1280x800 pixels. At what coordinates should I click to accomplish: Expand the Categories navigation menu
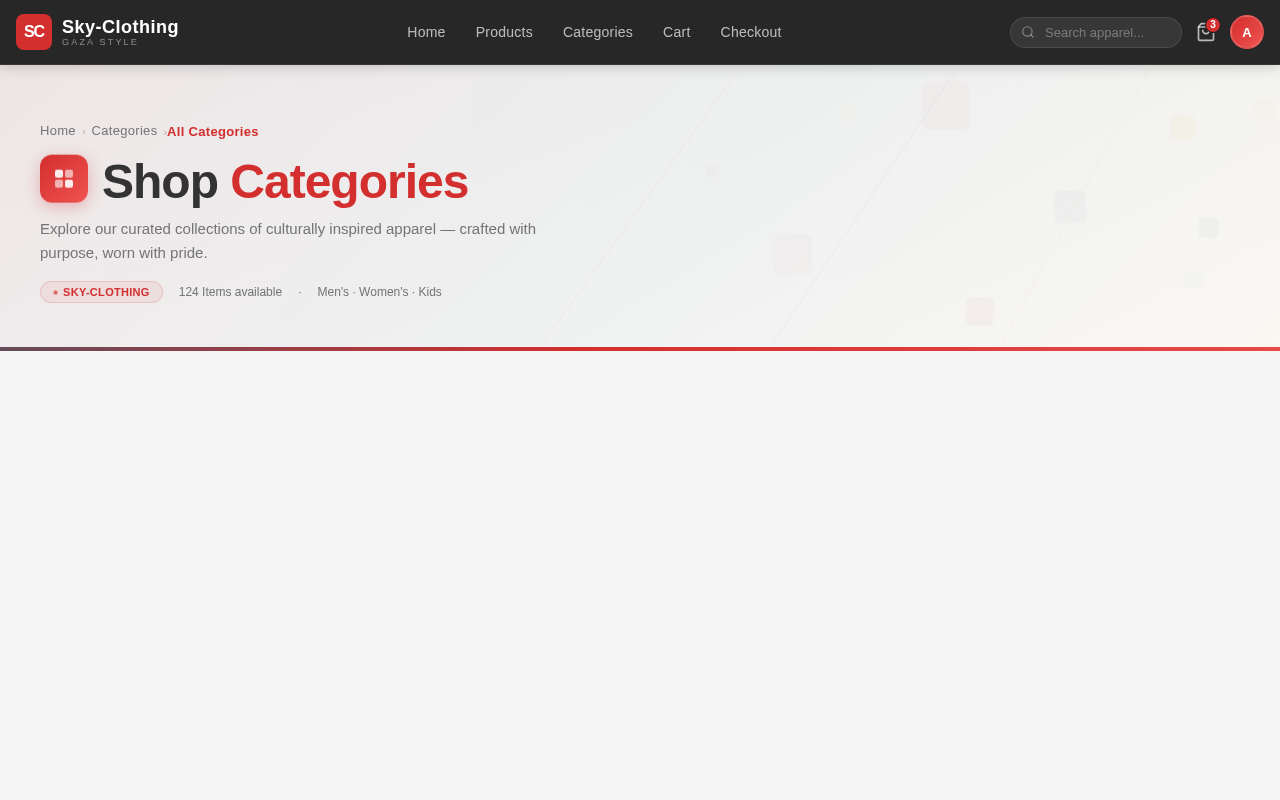pyautogui.click(x=597, y=31)
